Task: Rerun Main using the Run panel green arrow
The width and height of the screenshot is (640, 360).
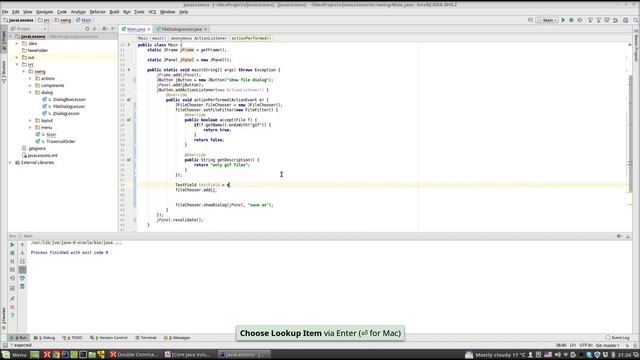Action: (12, 244)
